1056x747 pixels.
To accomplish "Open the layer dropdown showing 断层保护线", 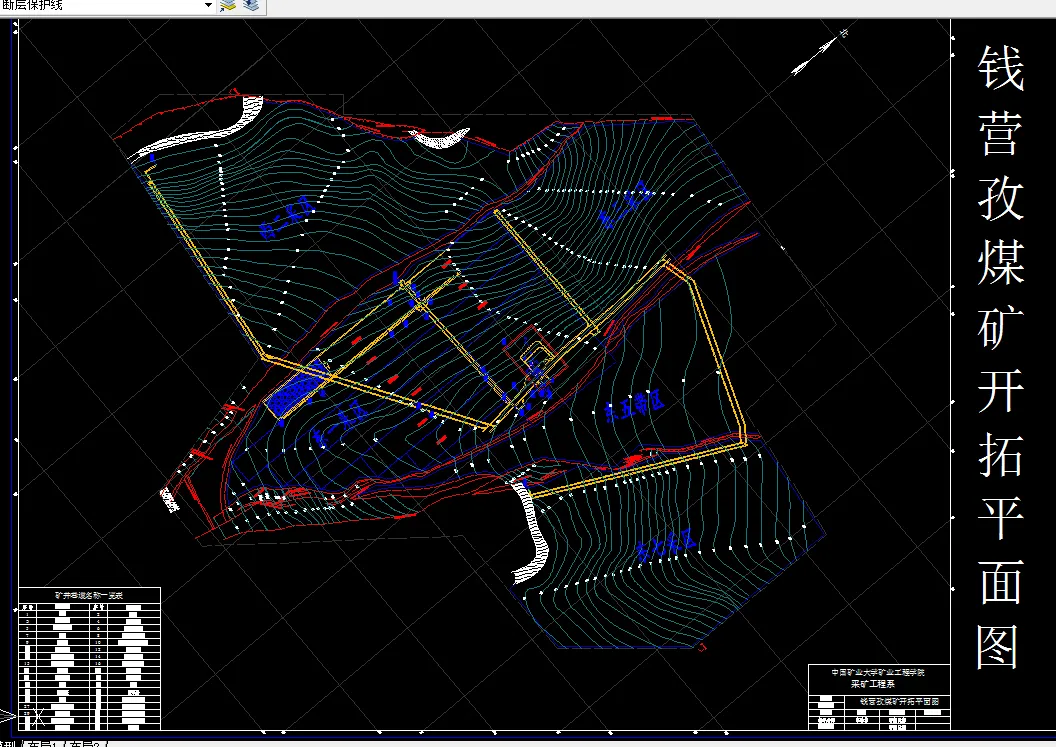I will point(108,6).
